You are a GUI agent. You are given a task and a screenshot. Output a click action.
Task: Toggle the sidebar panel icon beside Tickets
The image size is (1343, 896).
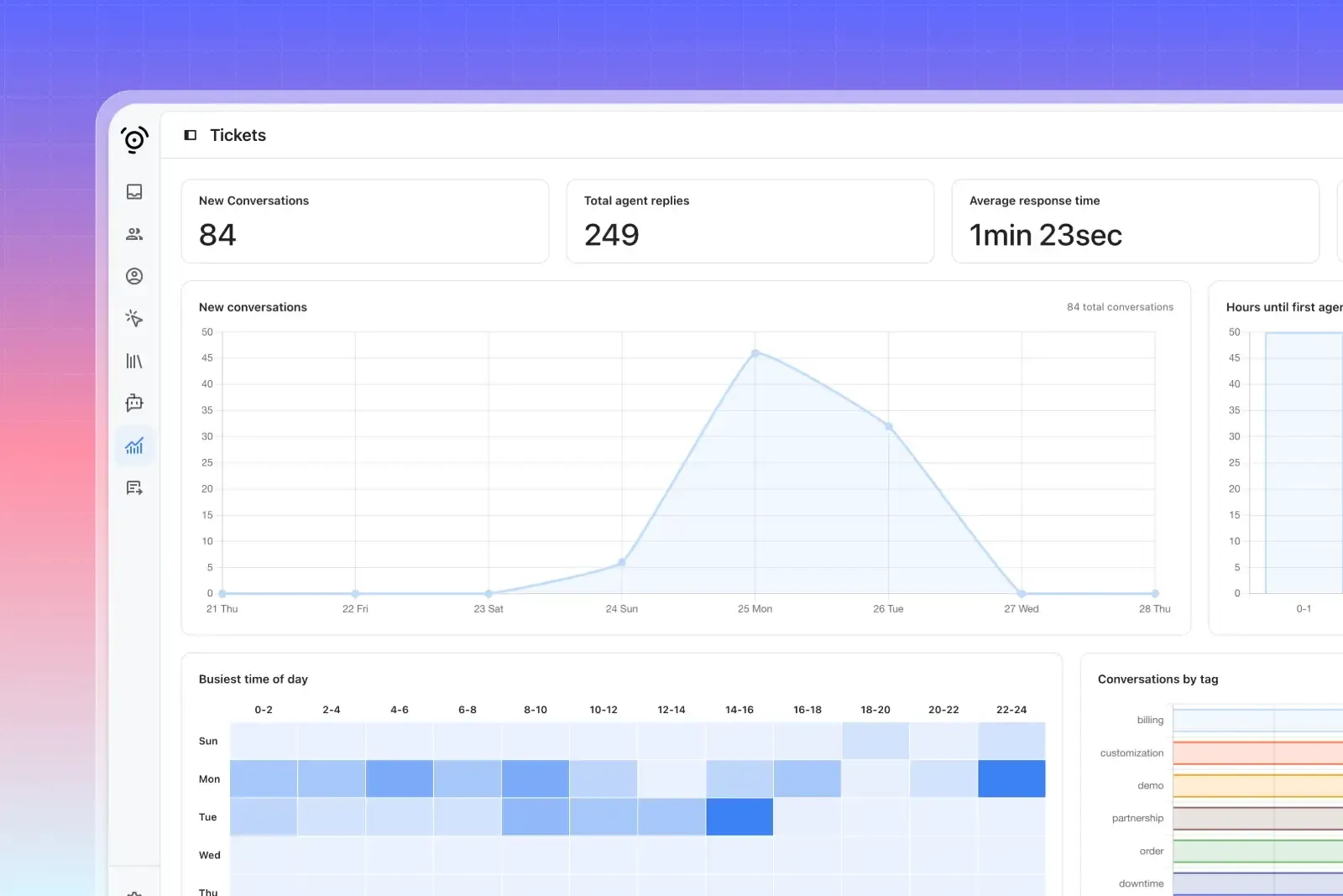(x=191, y=135)
